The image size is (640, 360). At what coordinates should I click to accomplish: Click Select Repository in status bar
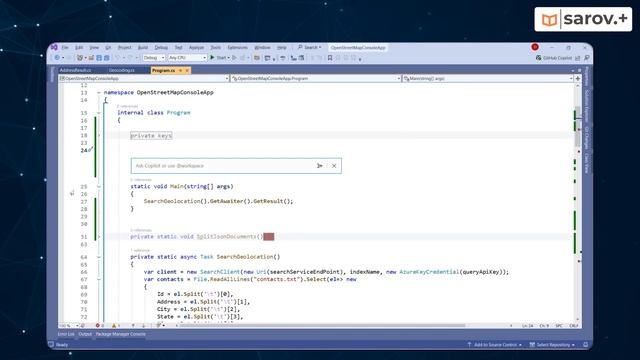pyautogui.click(x=552, y=345)
